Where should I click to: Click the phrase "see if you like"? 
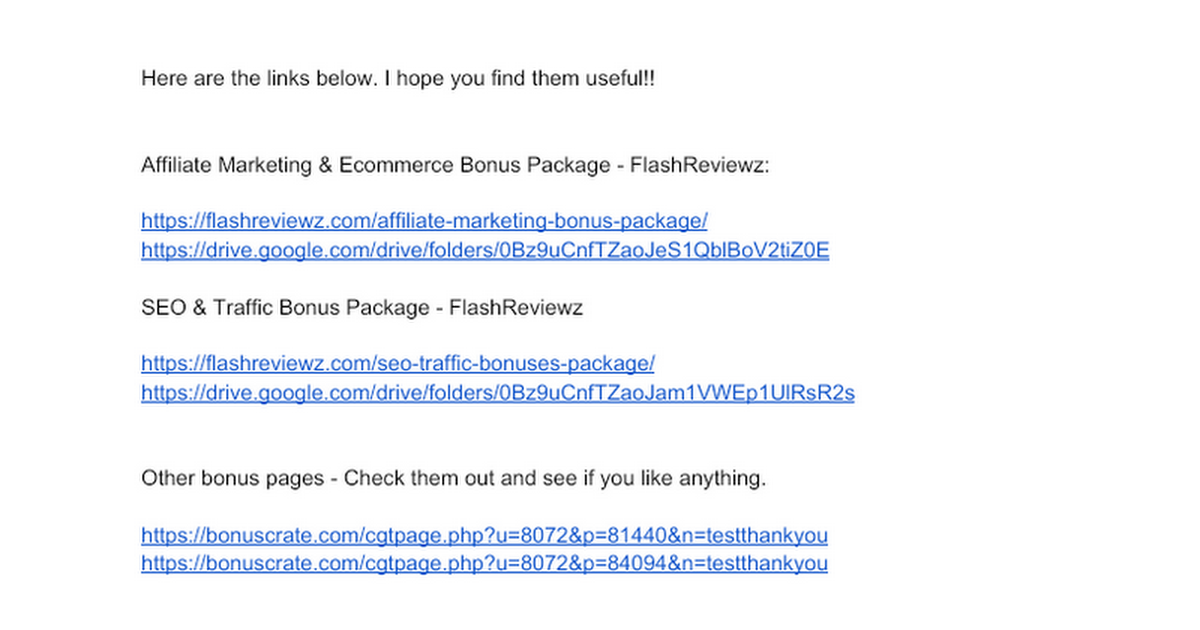[x=607, y=479]
